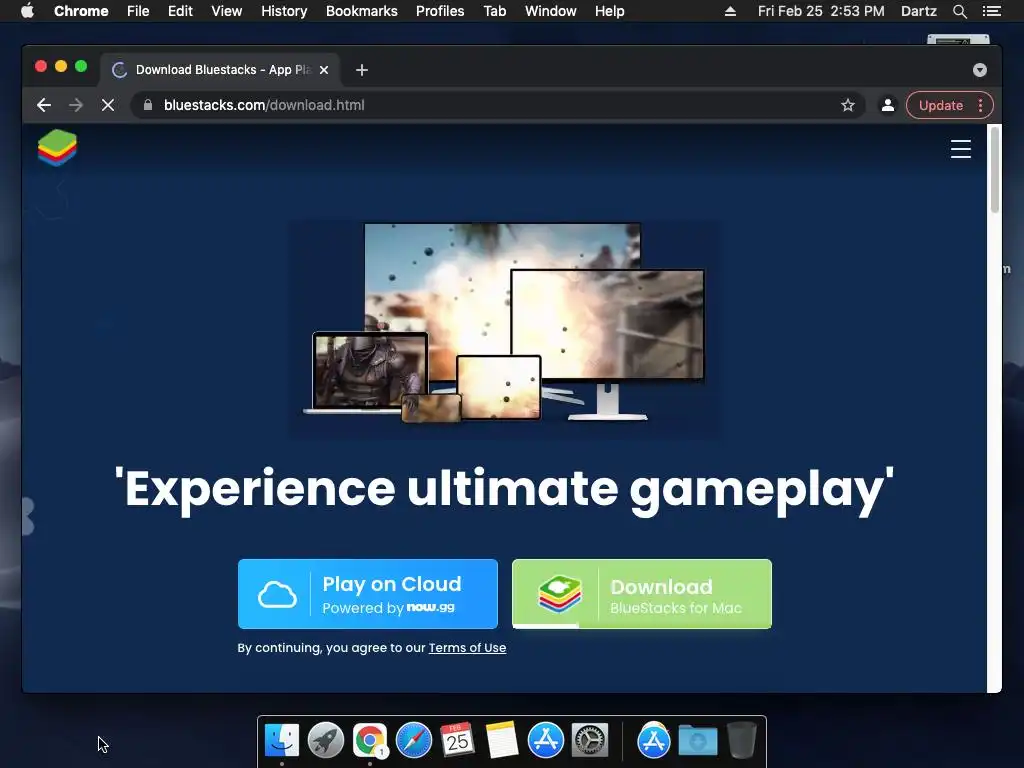Go back to the previous page
Image resolution: width=1024 pixels, height=768 pixels.
[44, 105]
